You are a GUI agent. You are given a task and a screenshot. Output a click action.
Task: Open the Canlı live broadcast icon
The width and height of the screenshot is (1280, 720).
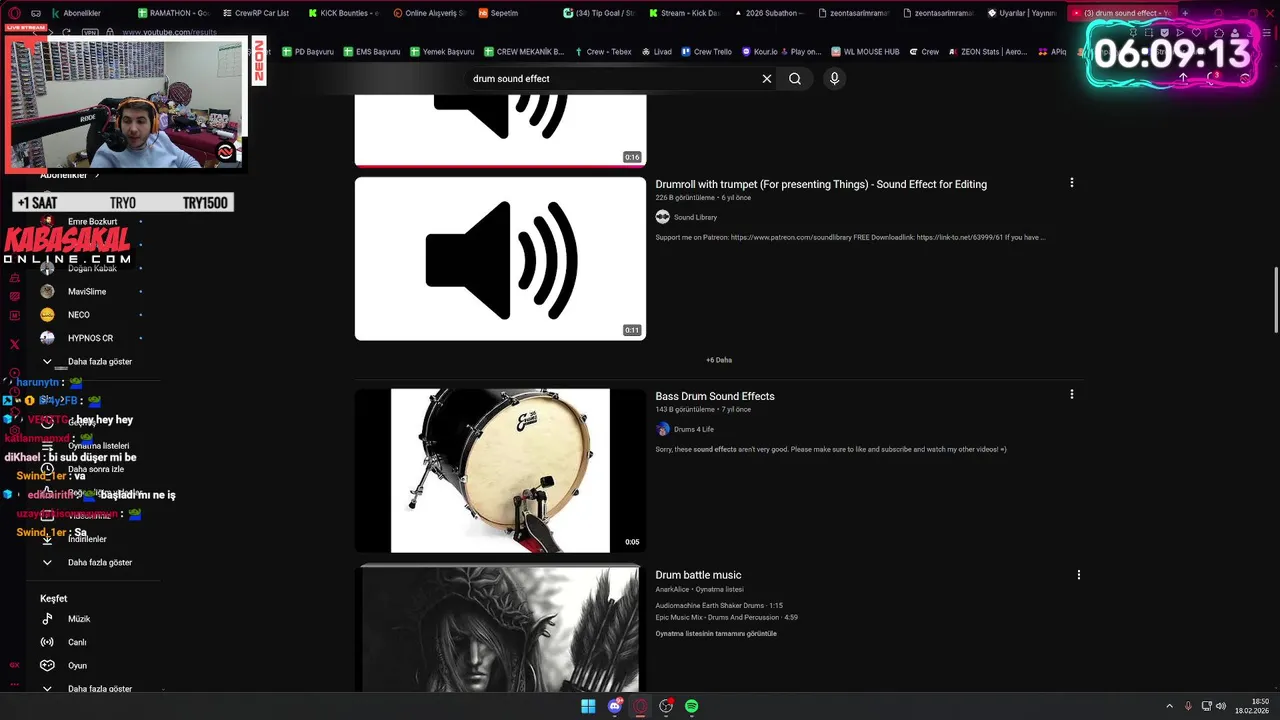pyautogui.click(x=47, y=642)
